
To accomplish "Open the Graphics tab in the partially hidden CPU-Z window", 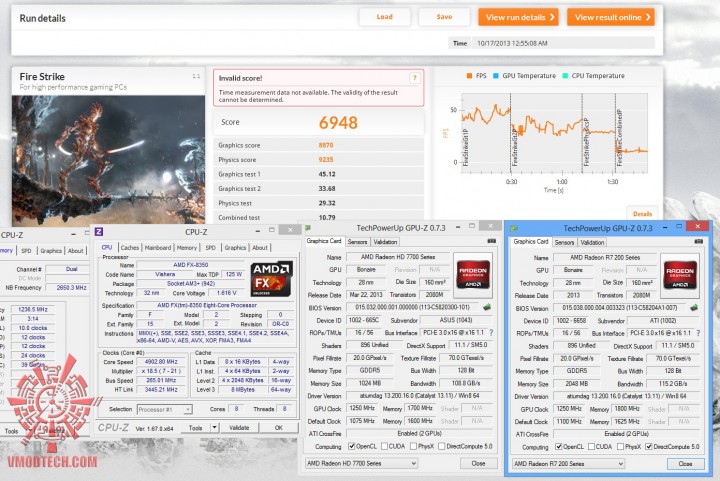I will (51, 251).
